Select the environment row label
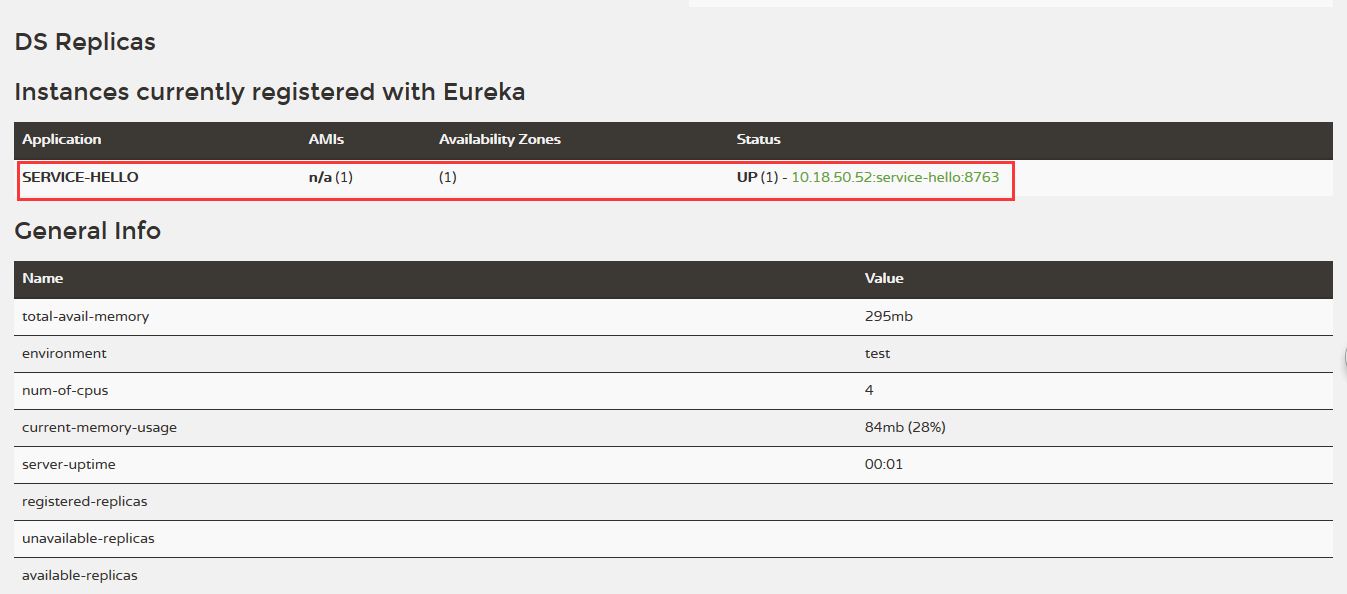The image size is (1347, 594). click(64, 353)
